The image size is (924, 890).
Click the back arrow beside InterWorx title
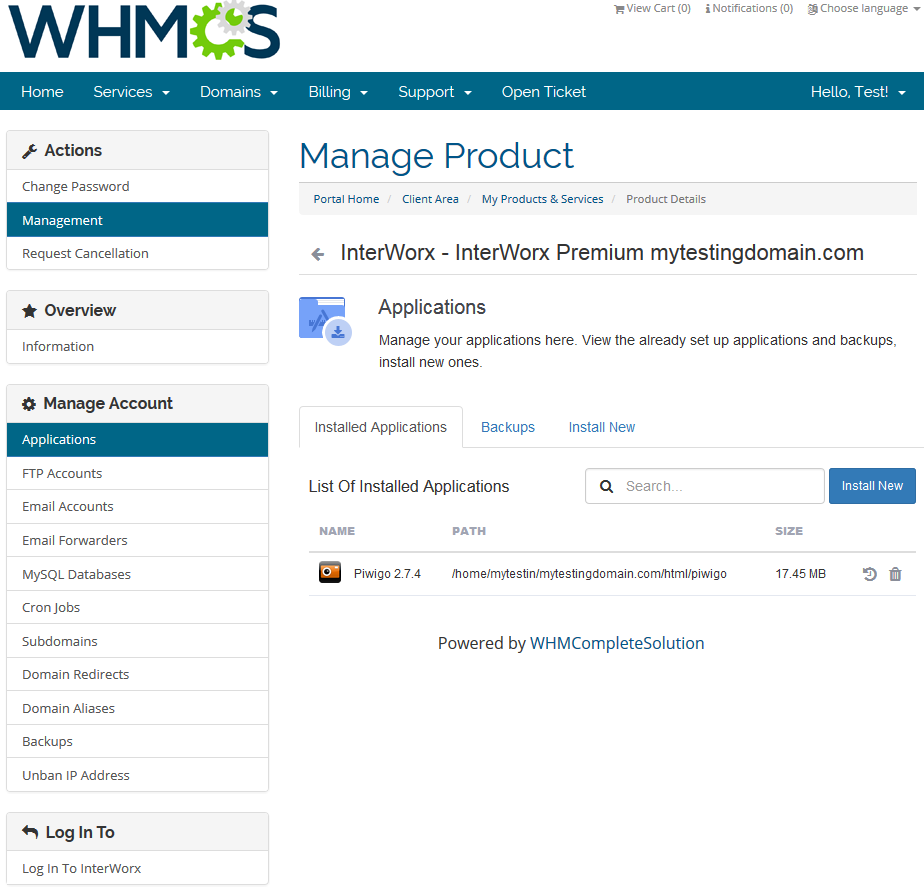click(318, 255)
